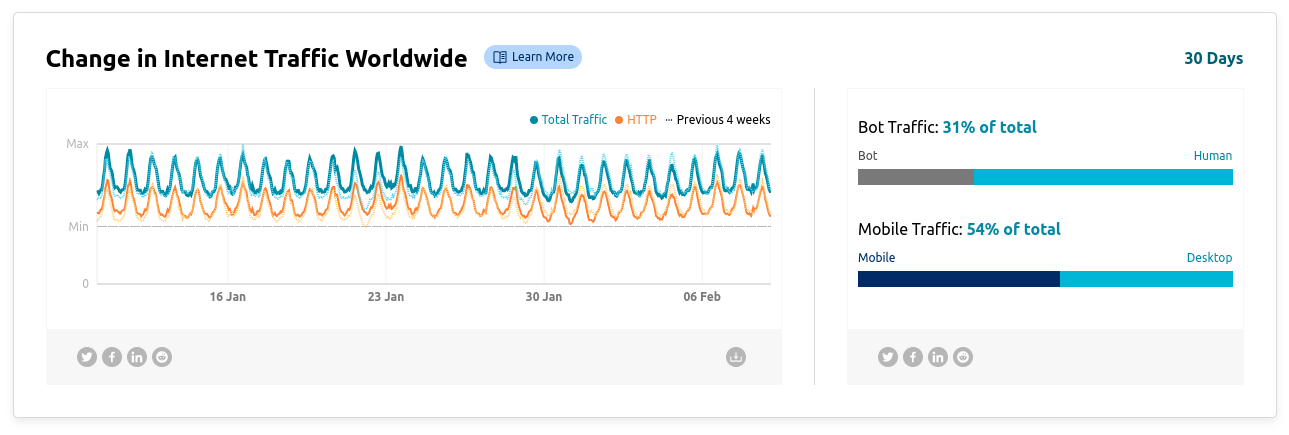Click the Desktop label of mobile bar

point(1209,258)
